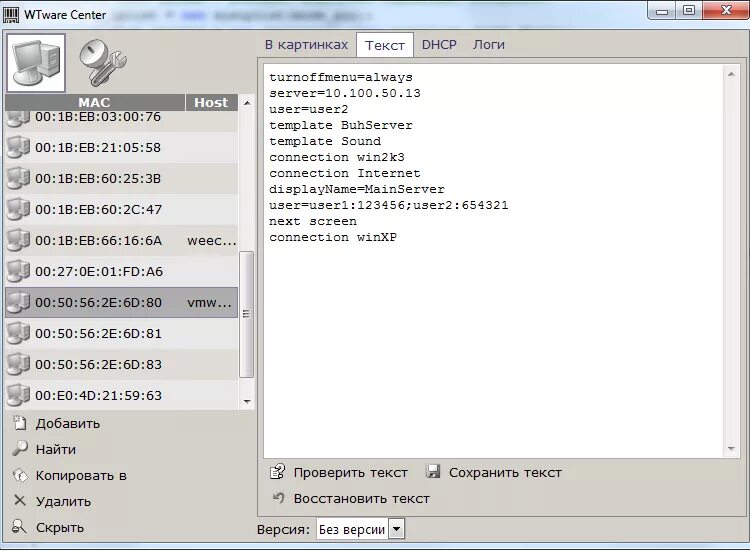The image size is (750, 551).
Task: Click Найти to search terminals
Action: tap(55, 449)
